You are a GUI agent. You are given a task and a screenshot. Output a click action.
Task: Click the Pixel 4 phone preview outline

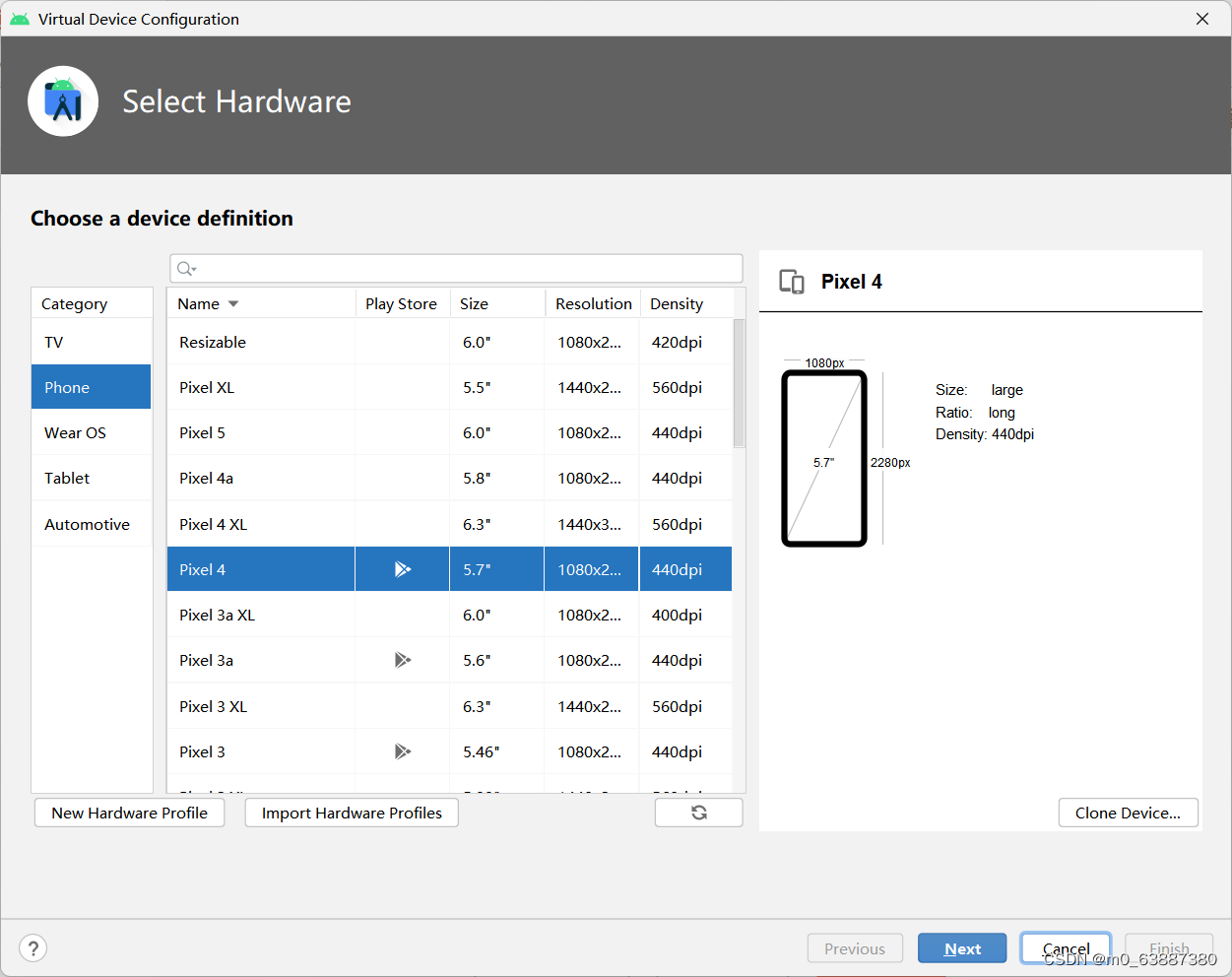click(x=824, y=458)
